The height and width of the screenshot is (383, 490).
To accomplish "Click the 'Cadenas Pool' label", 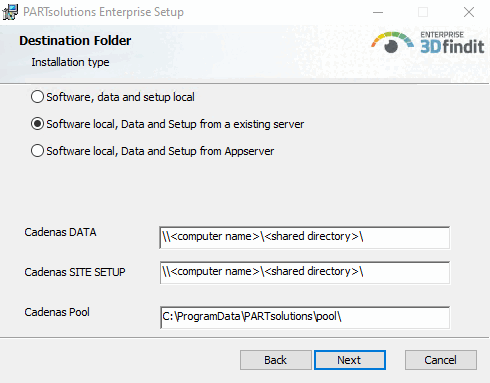I will 57,312.
